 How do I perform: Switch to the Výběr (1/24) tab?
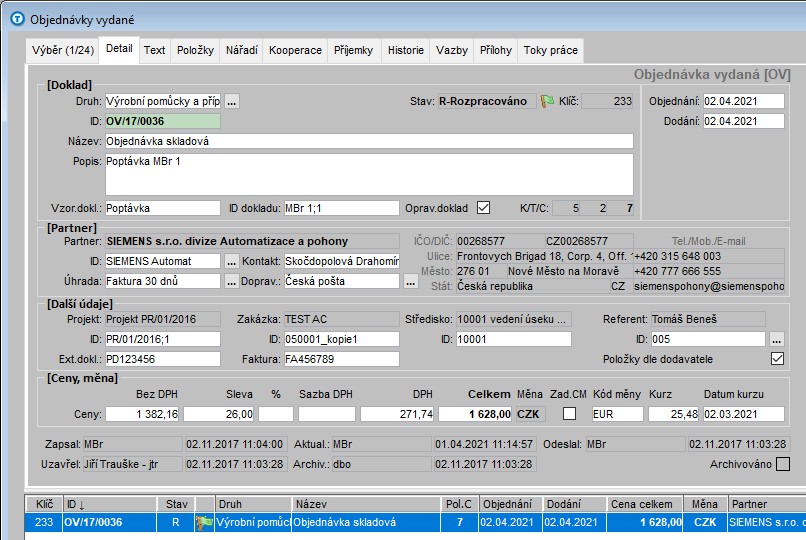coord(63,50)
